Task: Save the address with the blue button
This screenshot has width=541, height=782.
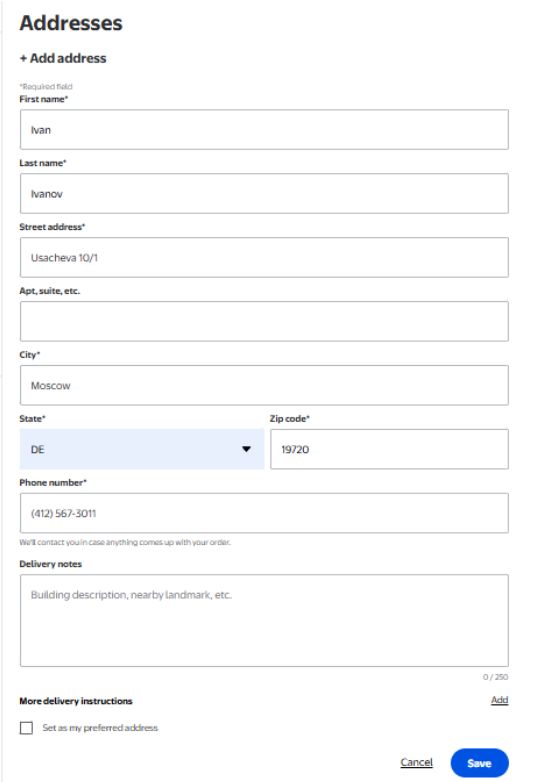Action: click(x=479, y=763)
